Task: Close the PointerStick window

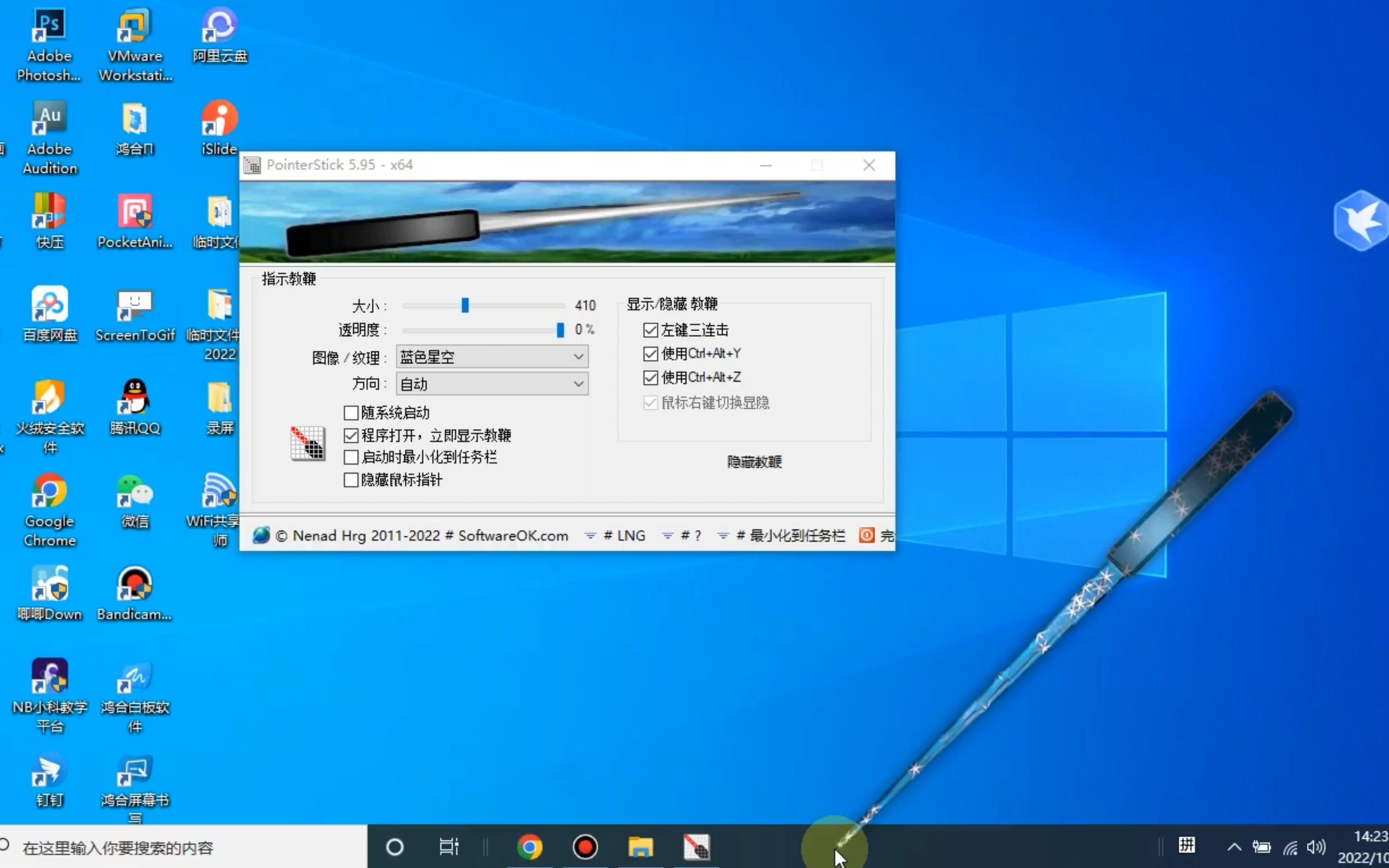Action: [869, 165]
